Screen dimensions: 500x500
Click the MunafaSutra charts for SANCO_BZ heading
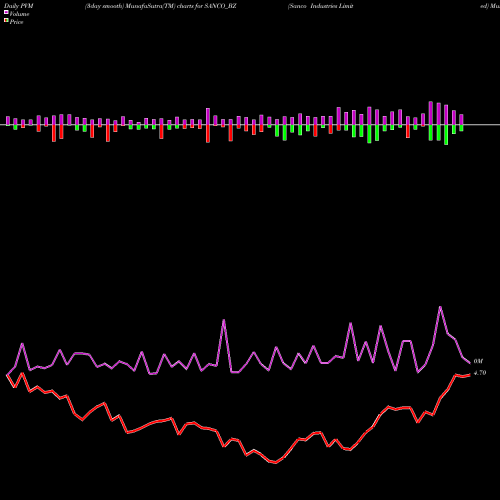[161, 6]
